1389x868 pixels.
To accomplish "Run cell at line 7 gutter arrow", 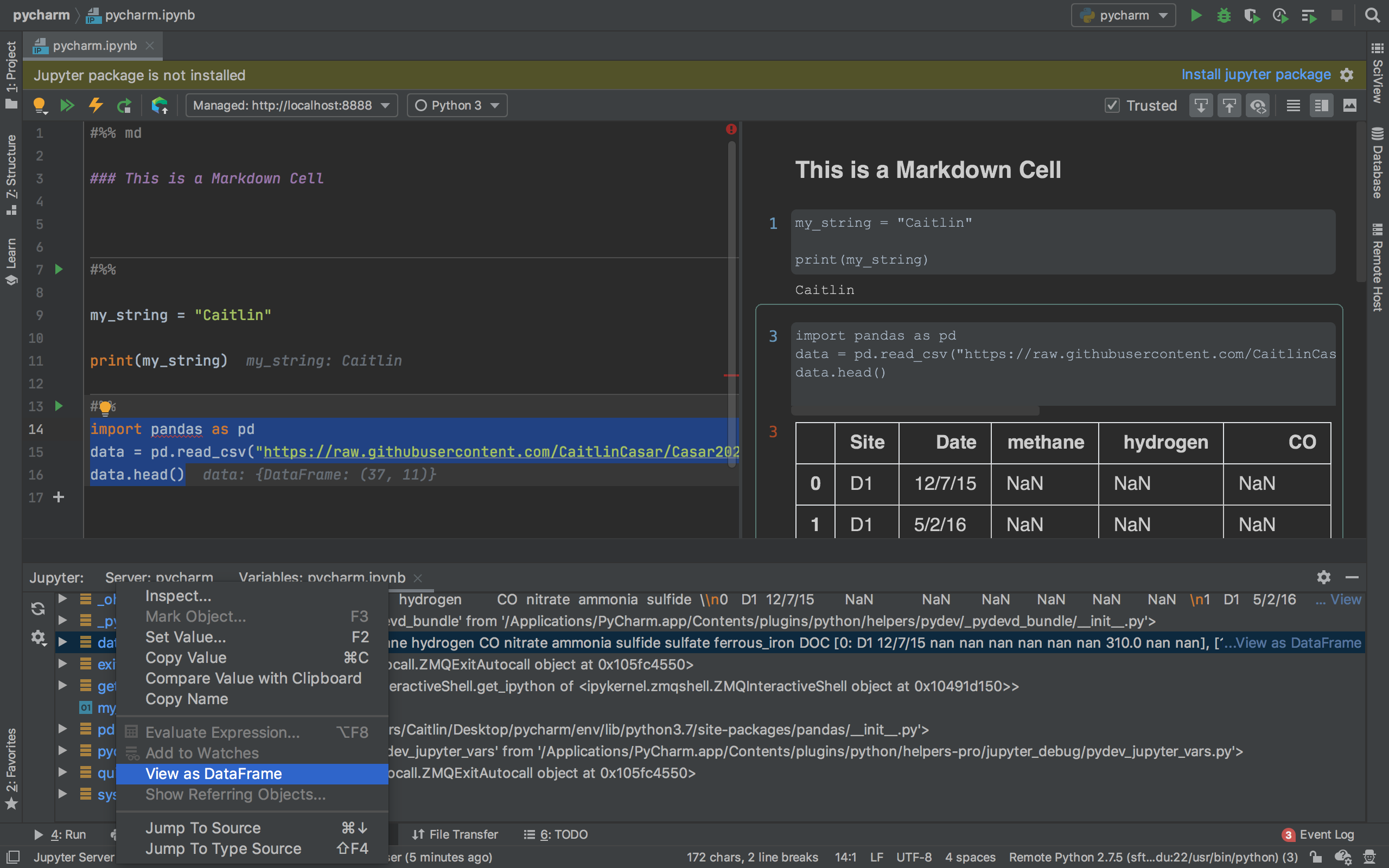I will pyautogui.click(x=59, y=269).
